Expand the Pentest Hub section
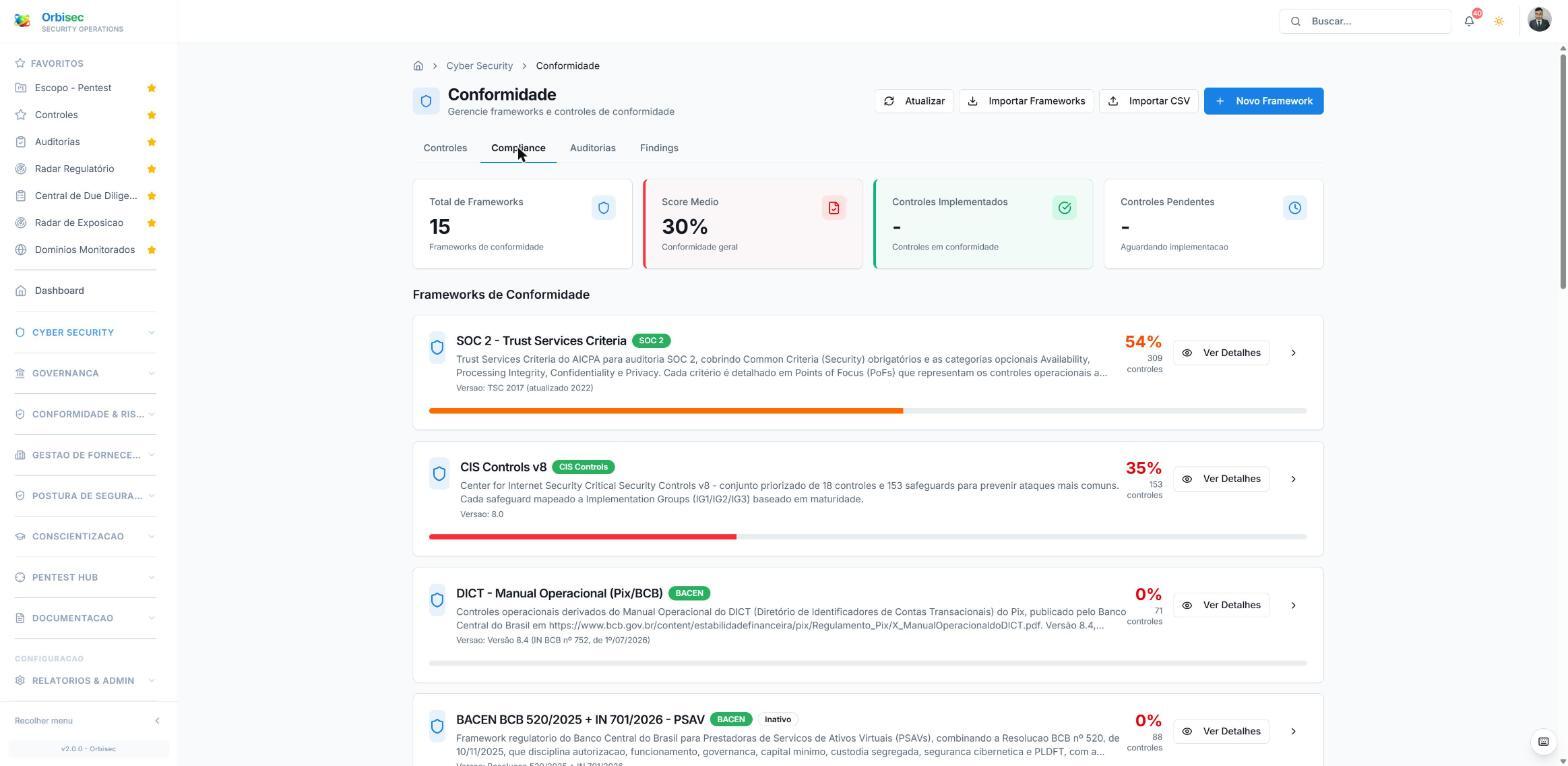The height and width of the screenshot is (766, 1568). coord(85,577)
